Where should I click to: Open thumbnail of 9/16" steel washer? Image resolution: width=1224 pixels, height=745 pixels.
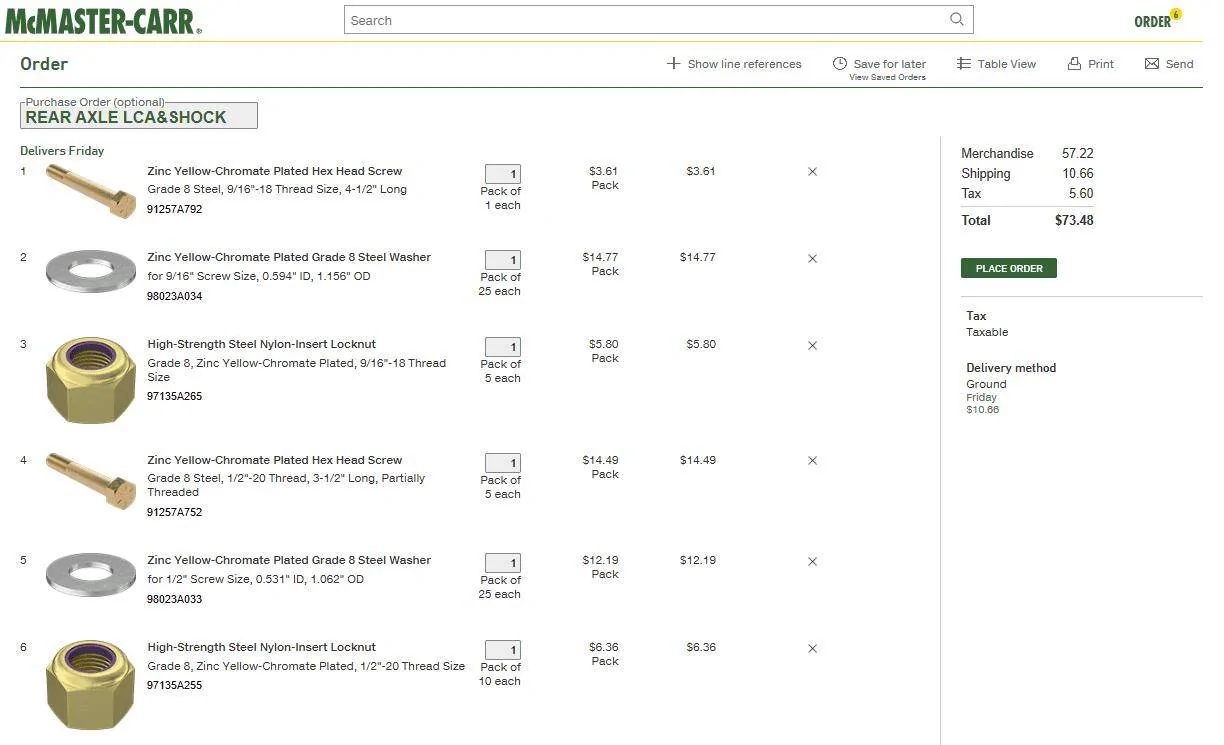coord(91,271)
